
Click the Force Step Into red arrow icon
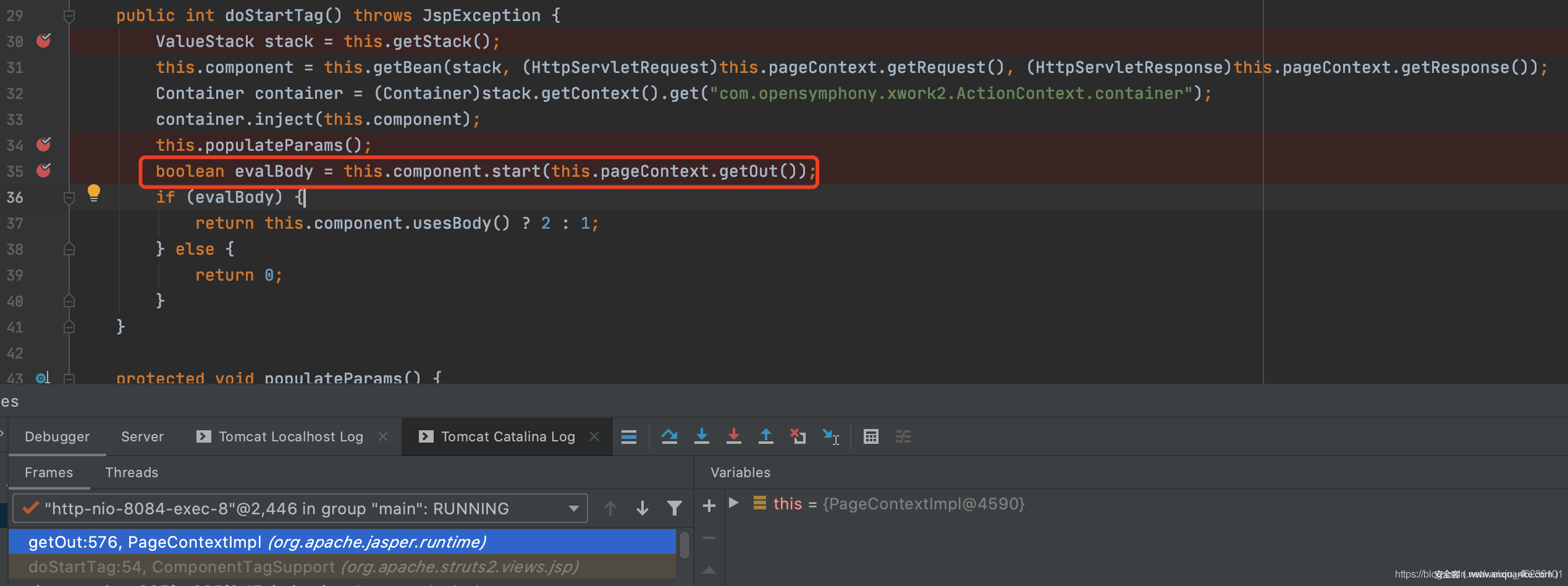click(734, 436)
